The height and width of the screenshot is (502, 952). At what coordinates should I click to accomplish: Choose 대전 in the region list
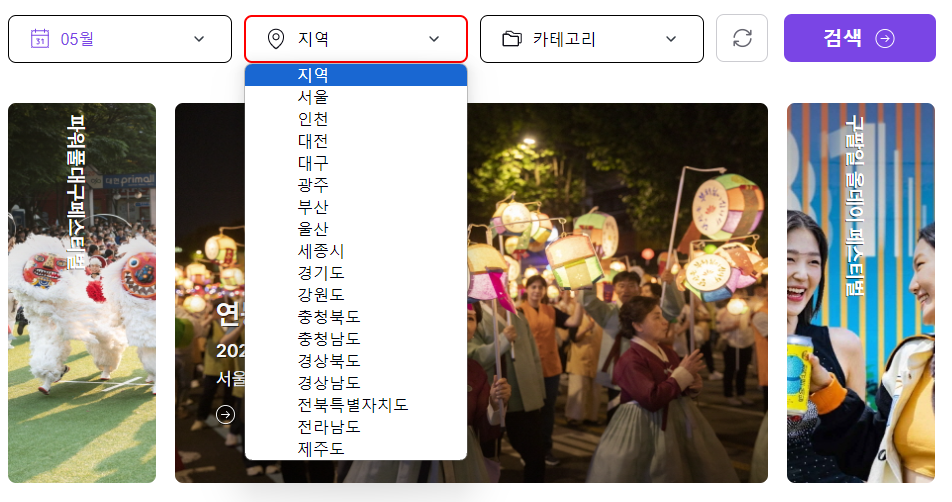[x=356, y=141]
